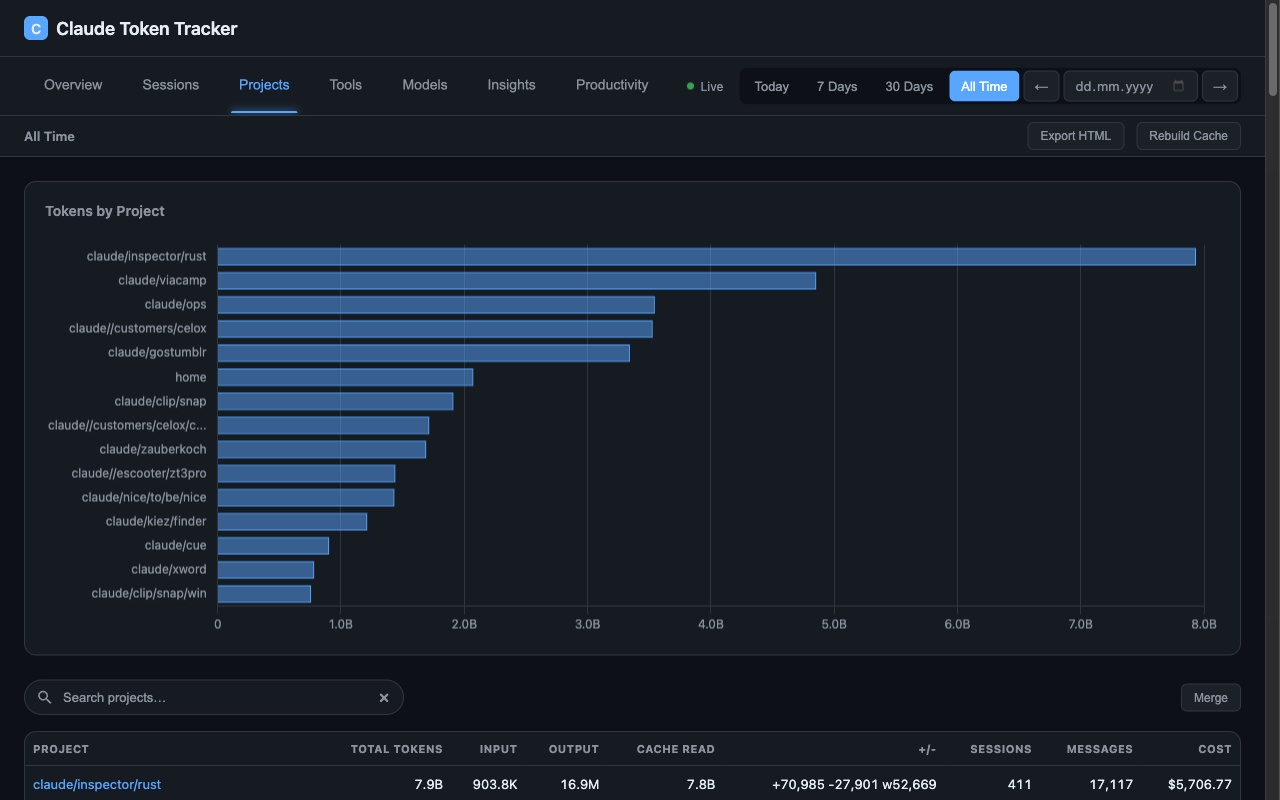Image resolution: width=1280 pixels, height=800 pixels.
Task: Select the Today time range
Action: [x=772, y=86]
